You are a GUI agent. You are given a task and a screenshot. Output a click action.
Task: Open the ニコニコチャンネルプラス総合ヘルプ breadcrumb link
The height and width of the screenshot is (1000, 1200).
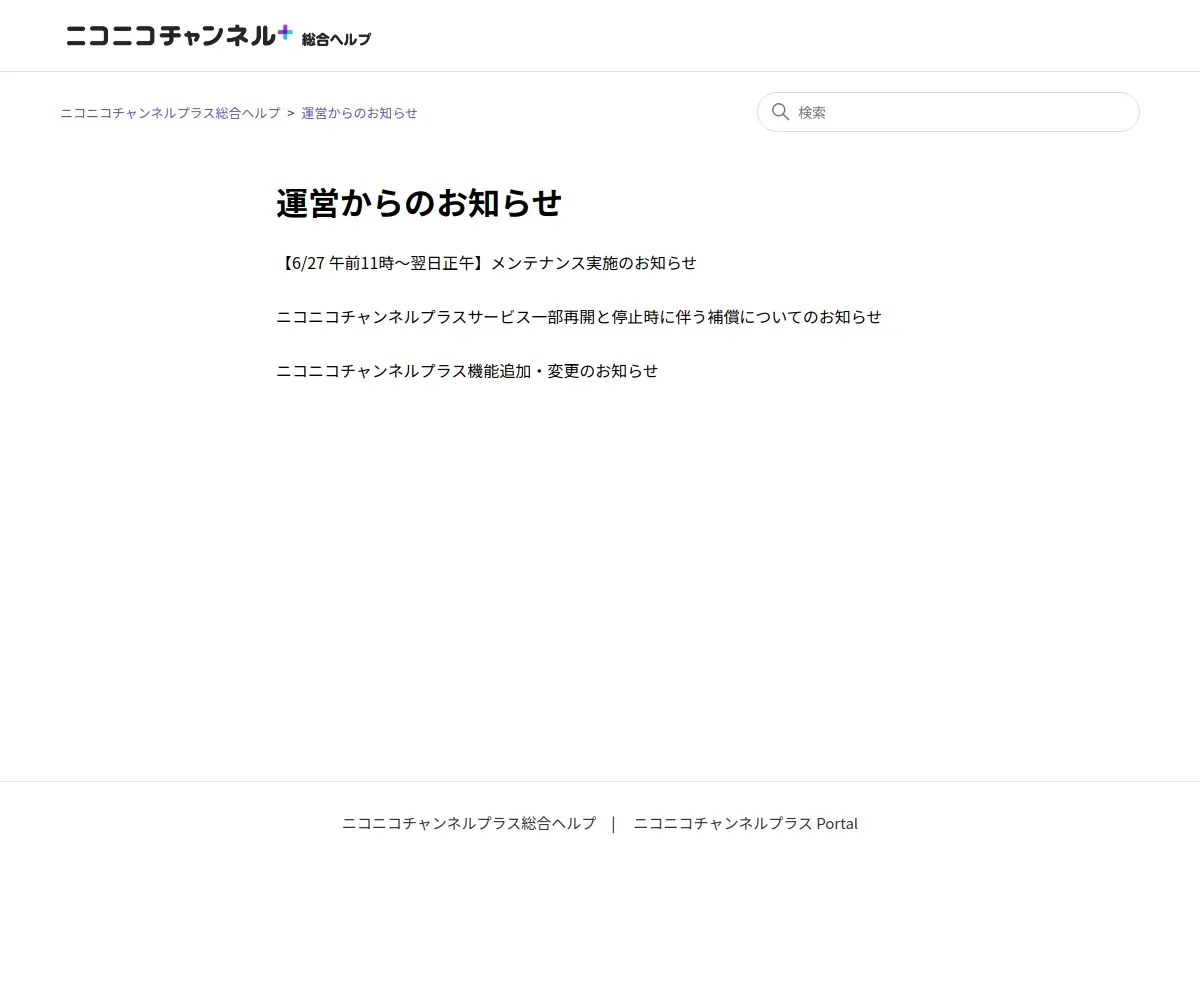coord(170,113)
